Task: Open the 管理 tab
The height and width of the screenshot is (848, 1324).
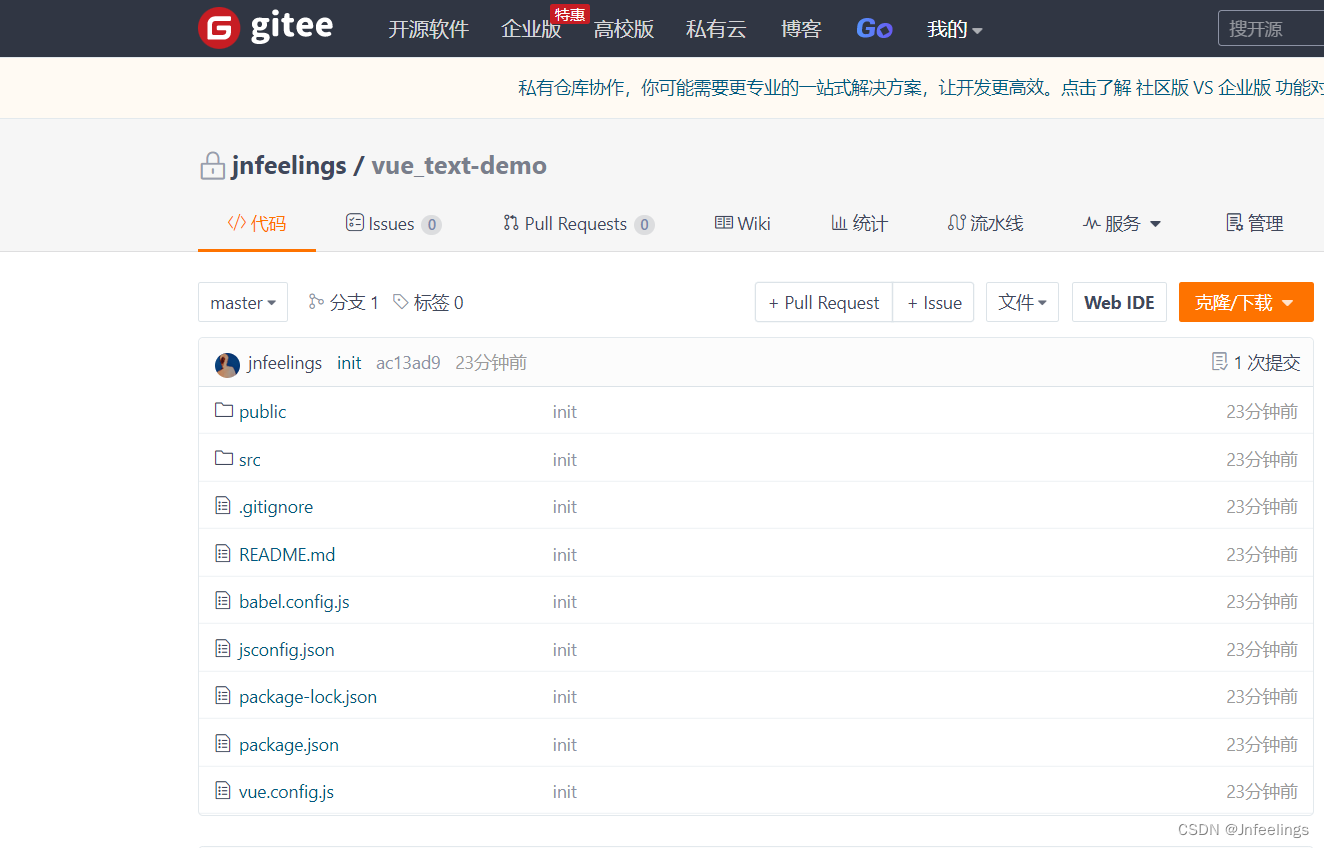Action: [x=1254, y=223]
